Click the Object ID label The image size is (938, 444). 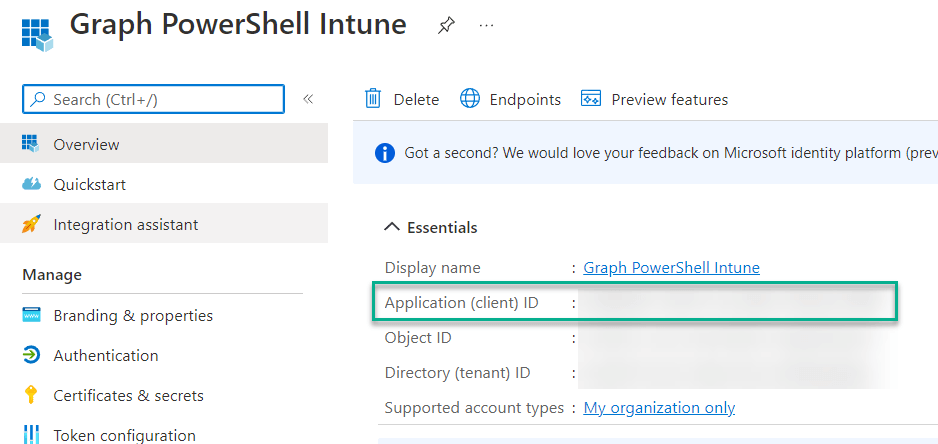pos(418,338)
